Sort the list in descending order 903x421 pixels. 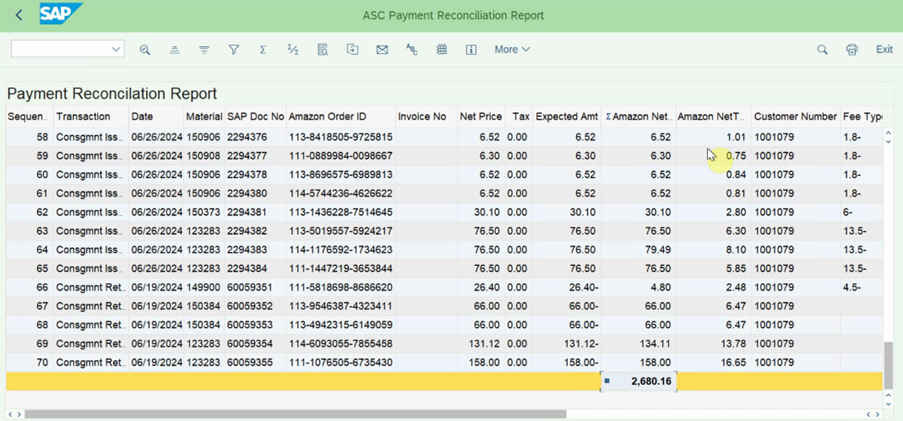(204, 50)
